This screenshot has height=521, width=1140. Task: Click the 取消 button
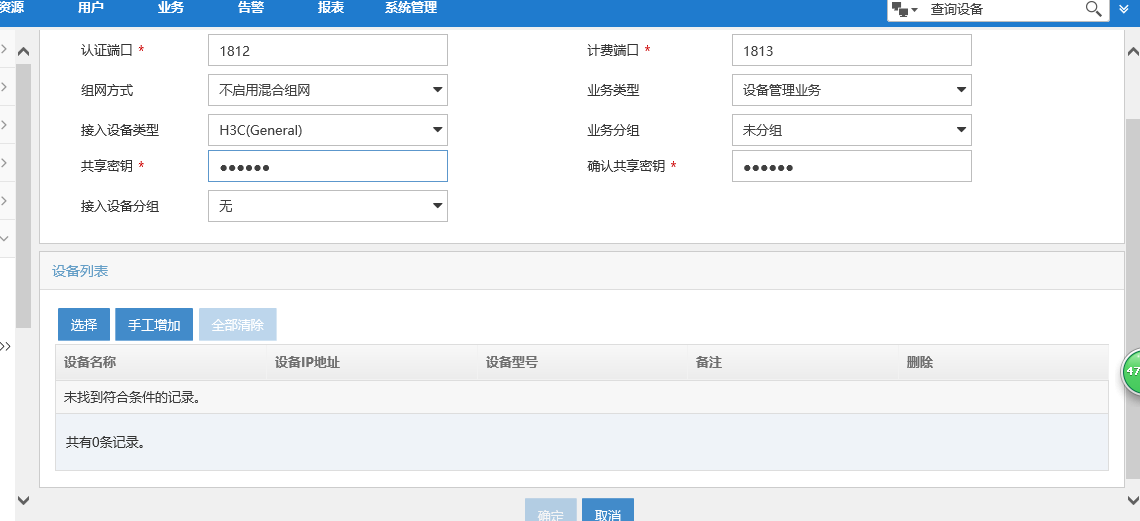click(x=608, y=510)
